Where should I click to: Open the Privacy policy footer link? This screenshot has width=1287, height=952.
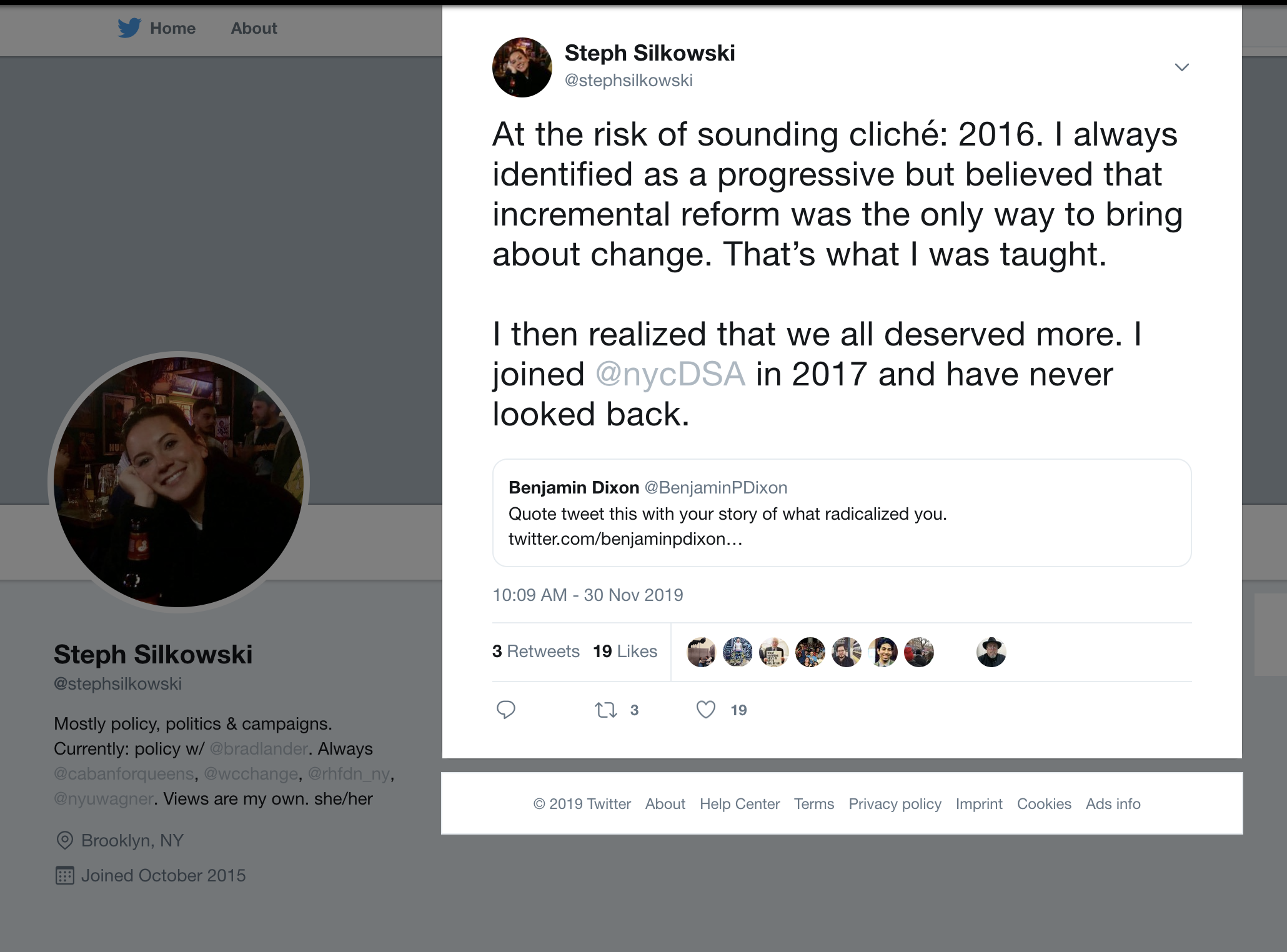pos(895,804)
